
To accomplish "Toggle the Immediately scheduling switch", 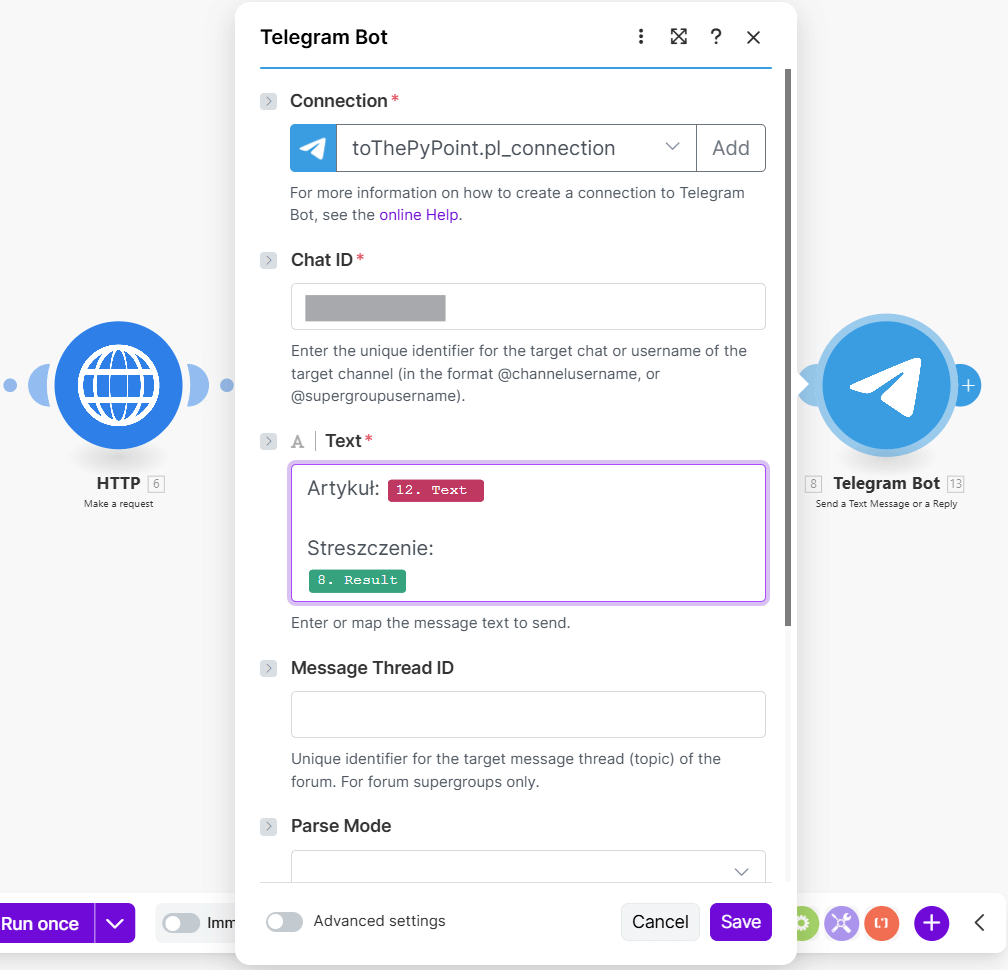I will point(181,924).
